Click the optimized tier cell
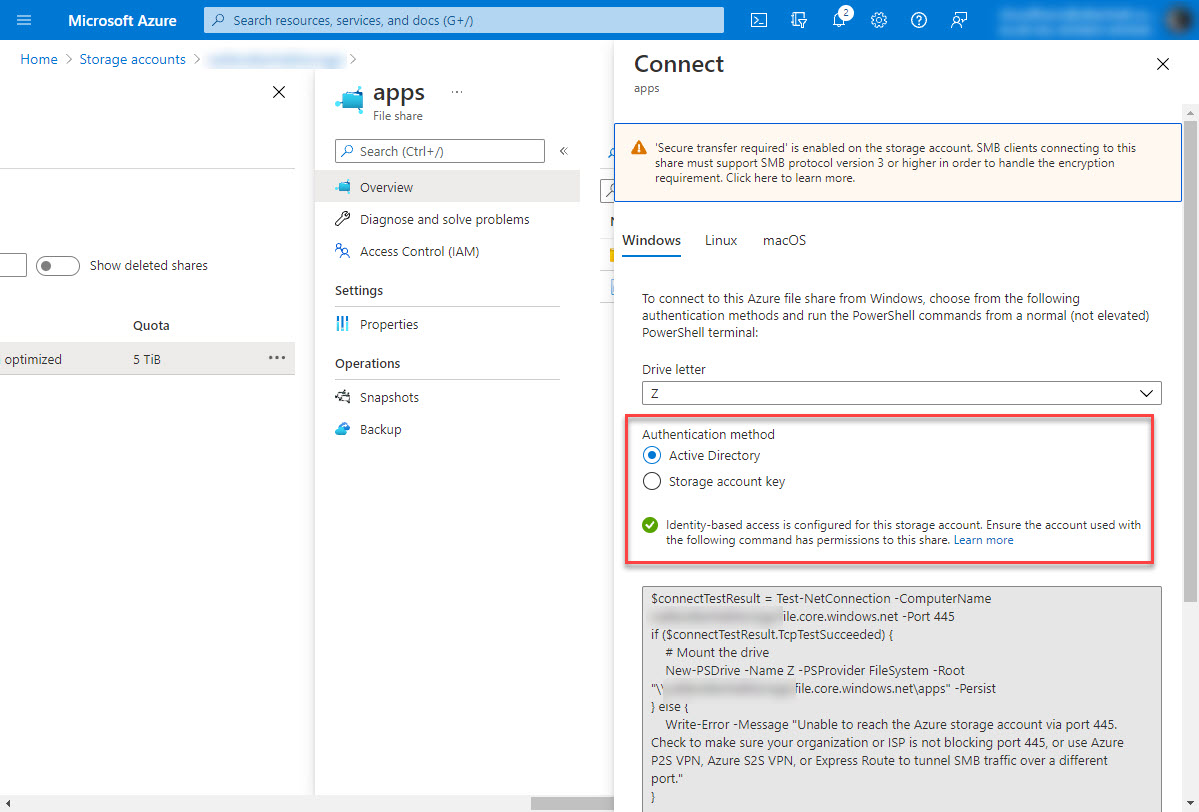The image size is (1199, 812). (x=33, y=359)
